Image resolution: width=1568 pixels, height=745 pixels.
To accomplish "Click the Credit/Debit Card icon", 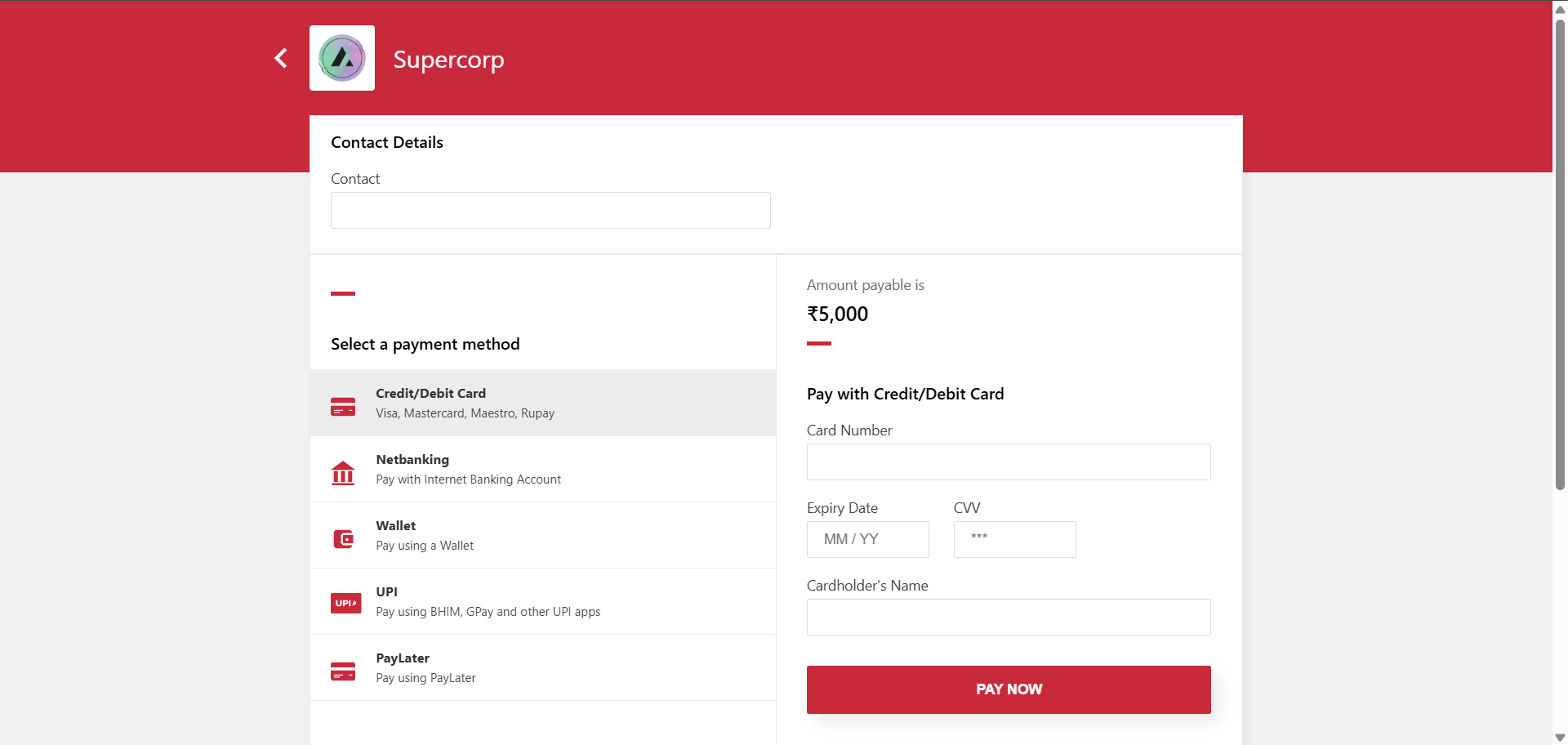I will pos(343,406).
